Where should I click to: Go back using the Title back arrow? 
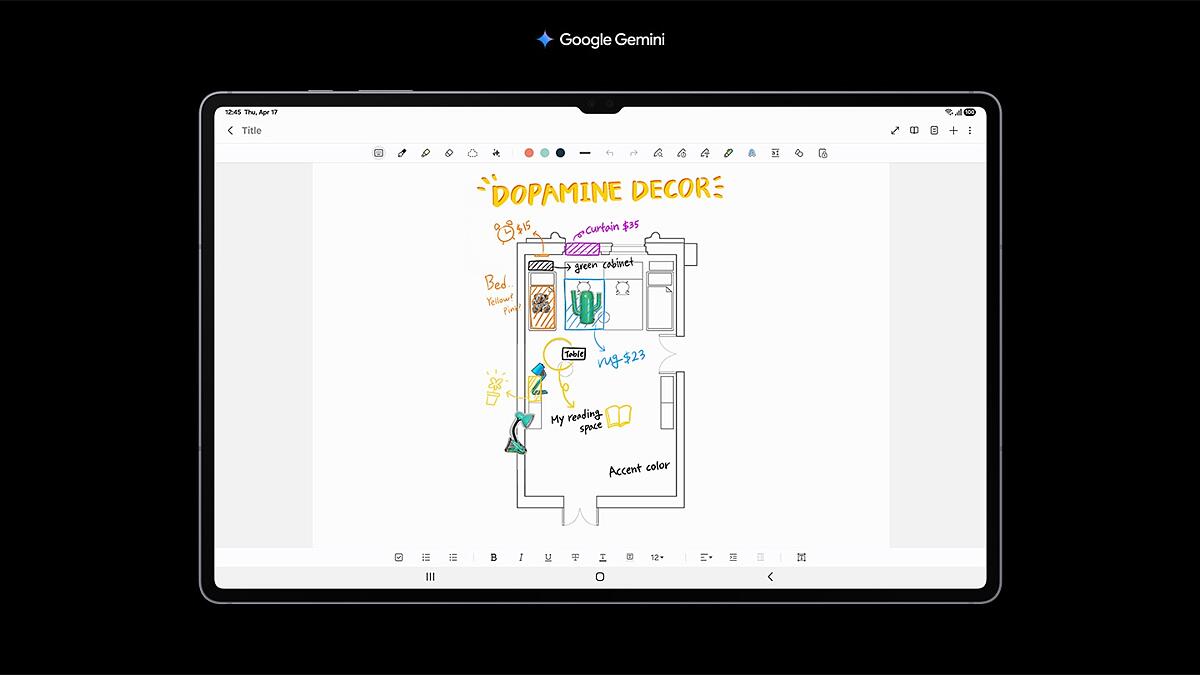click(x=230, y=131)
